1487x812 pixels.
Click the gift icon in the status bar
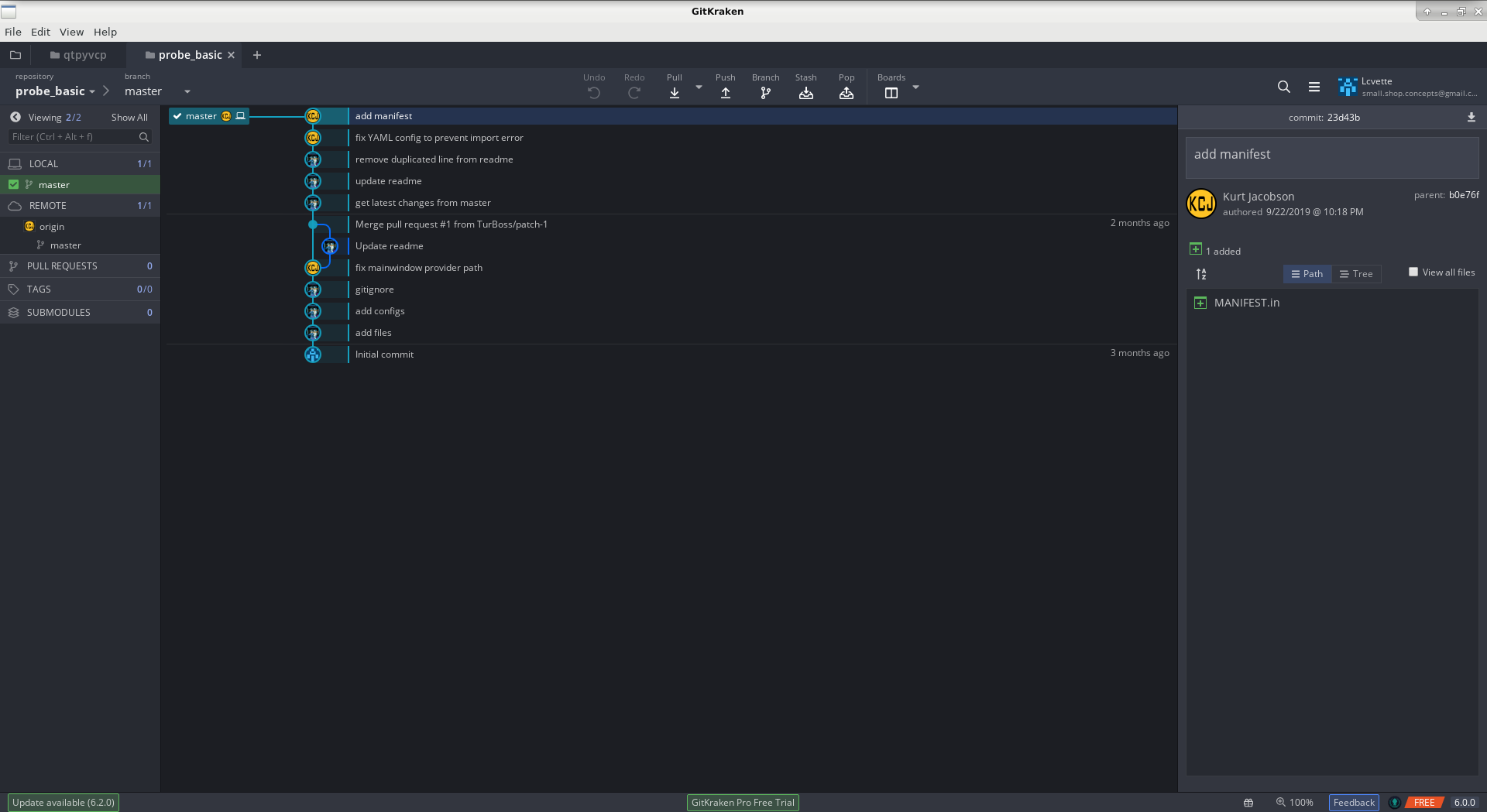(x=1248, y=803)
